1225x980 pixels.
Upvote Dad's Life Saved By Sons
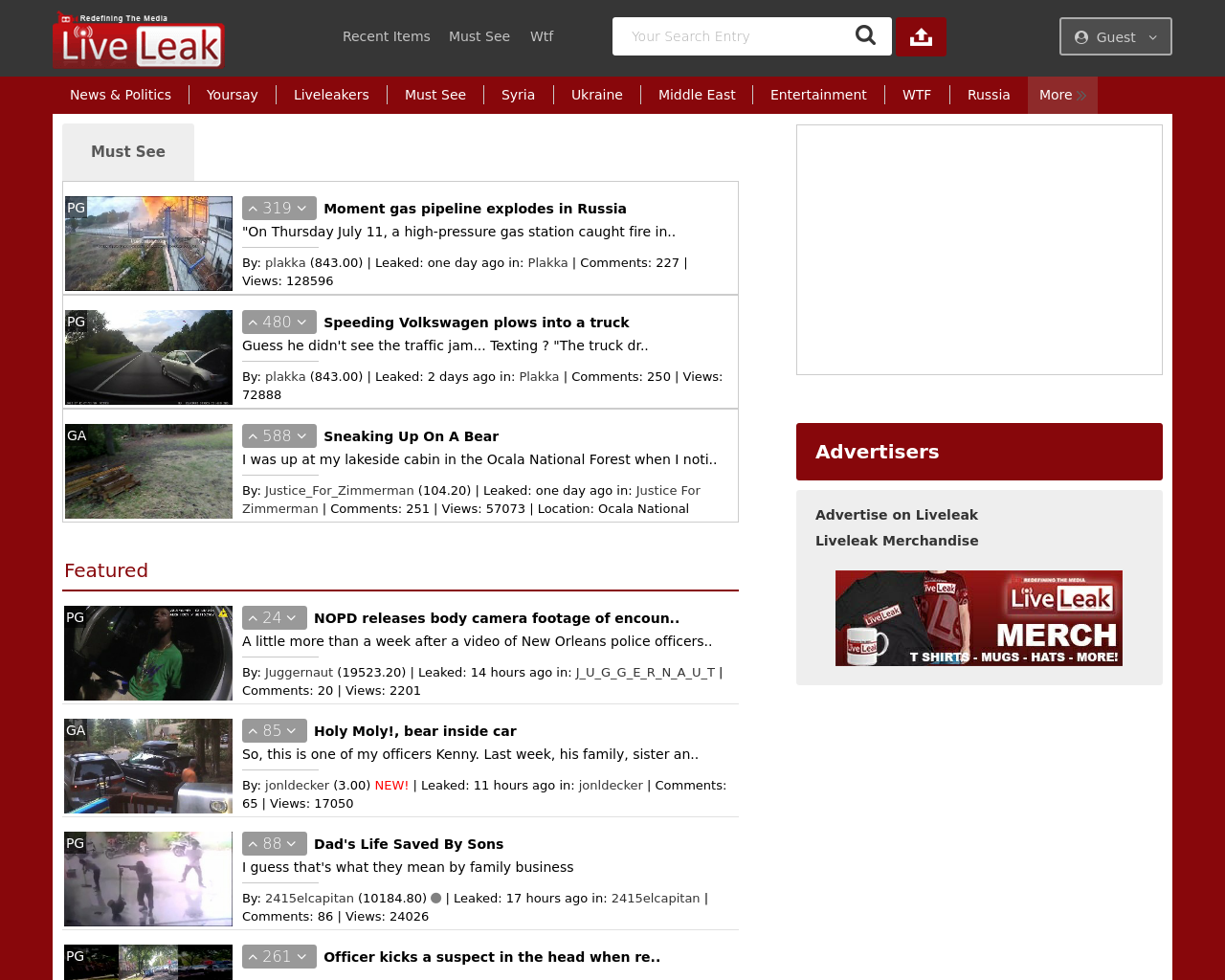tap(254, 844)
